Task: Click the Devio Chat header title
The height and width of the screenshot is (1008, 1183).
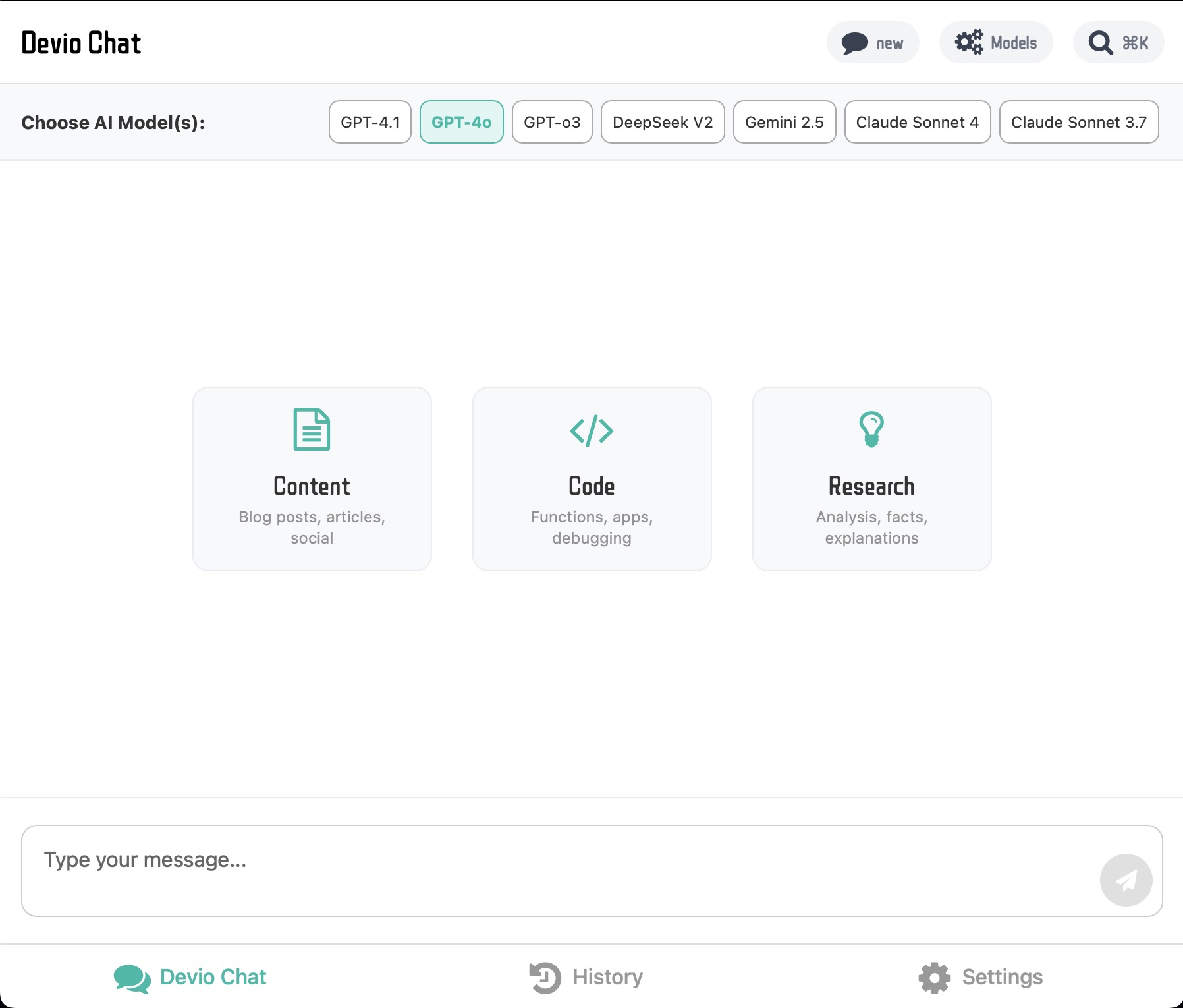Action: tap(81, 43)
